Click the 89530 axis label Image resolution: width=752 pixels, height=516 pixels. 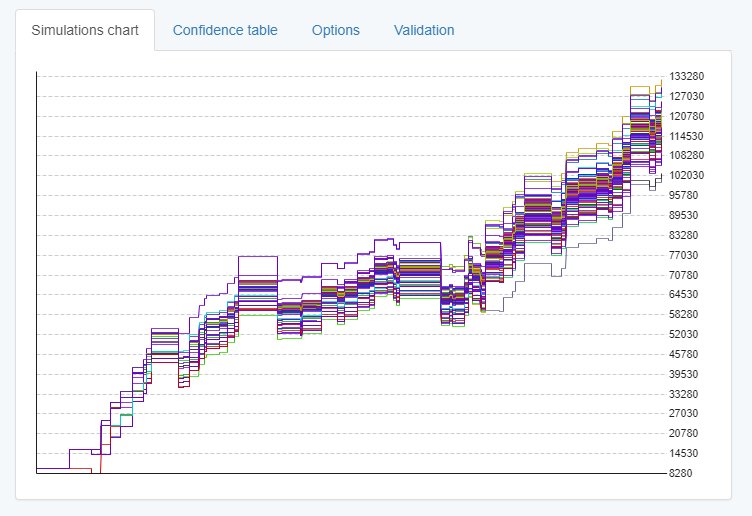pos(684,215)
